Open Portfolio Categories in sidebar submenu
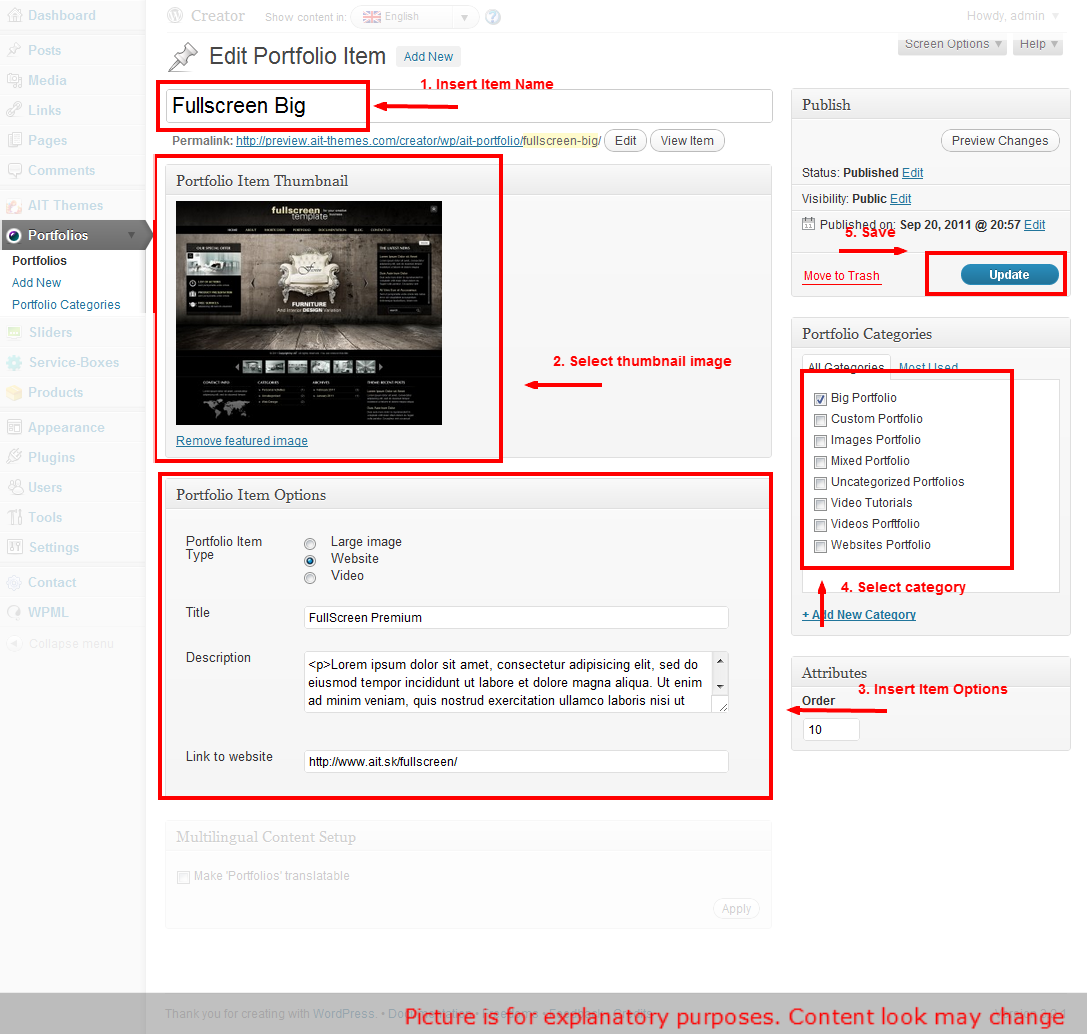Screen dimensions: 1087x1034 tap(66, 305)
